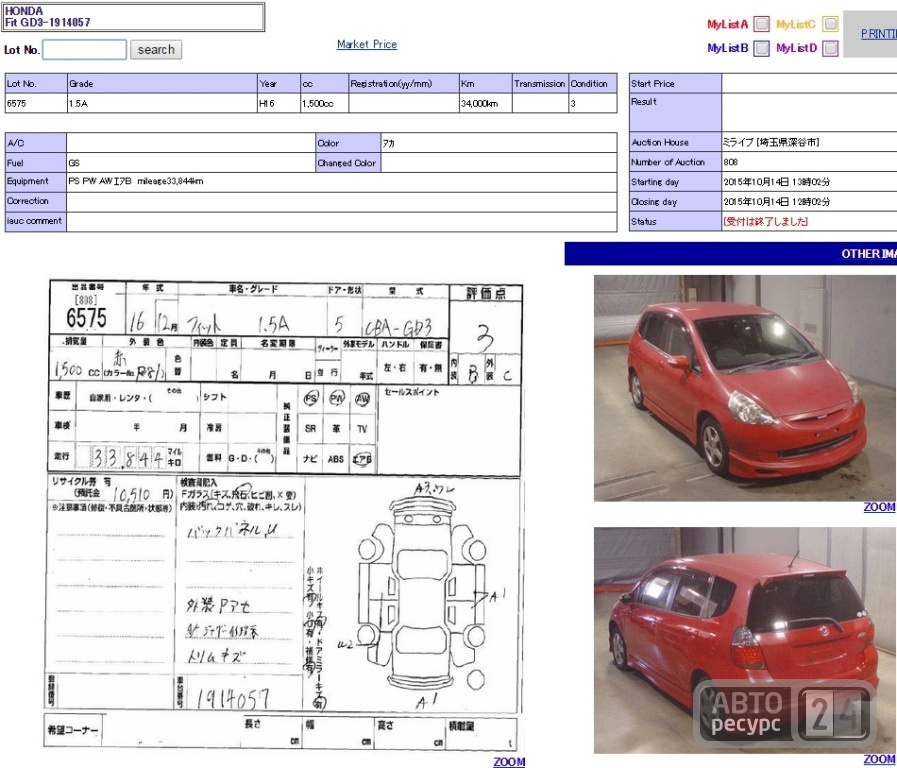This screenshot has height=768, width=897.
Task: Click the Lot No. input field
Action: pos(85,50)
